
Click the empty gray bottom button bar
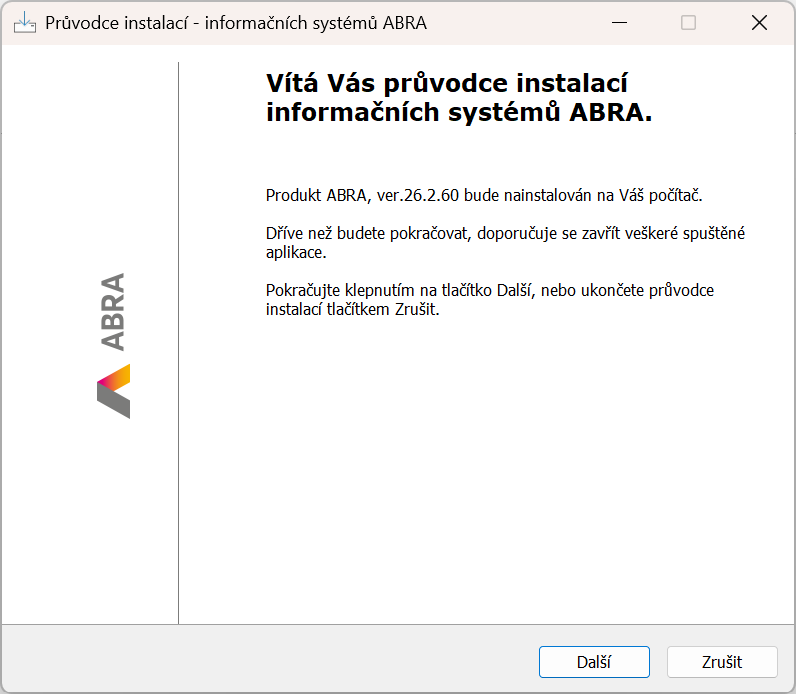269,660
